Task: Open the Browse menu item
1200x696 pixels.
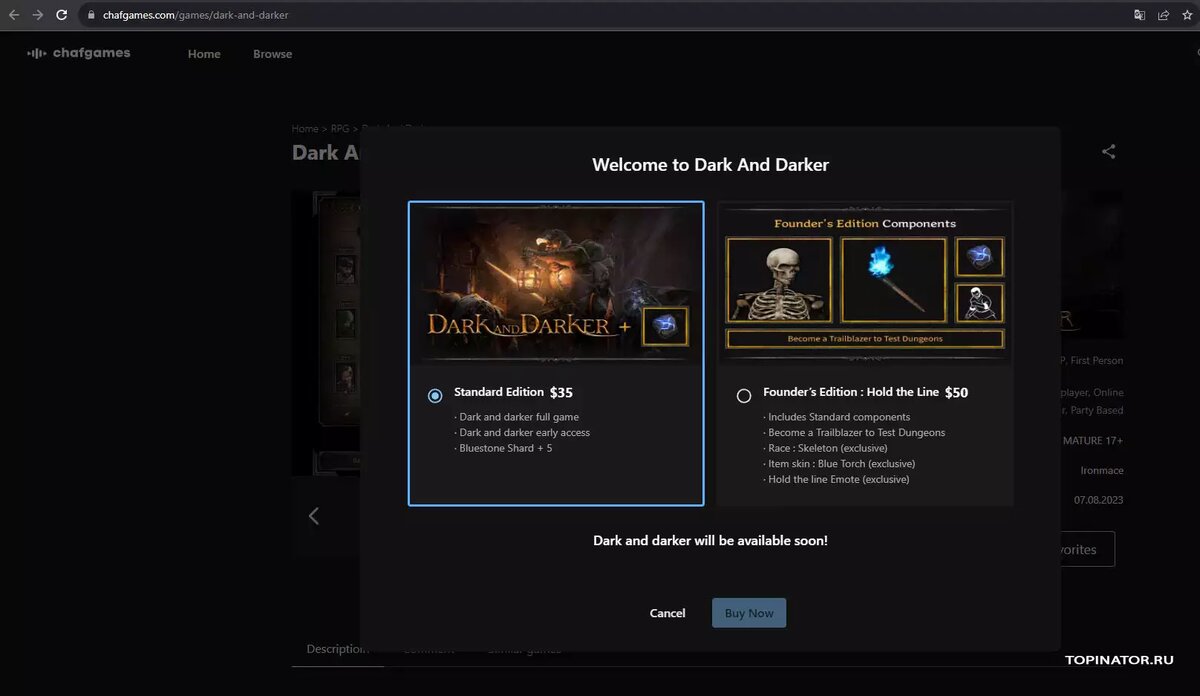Action: point(272,54)
